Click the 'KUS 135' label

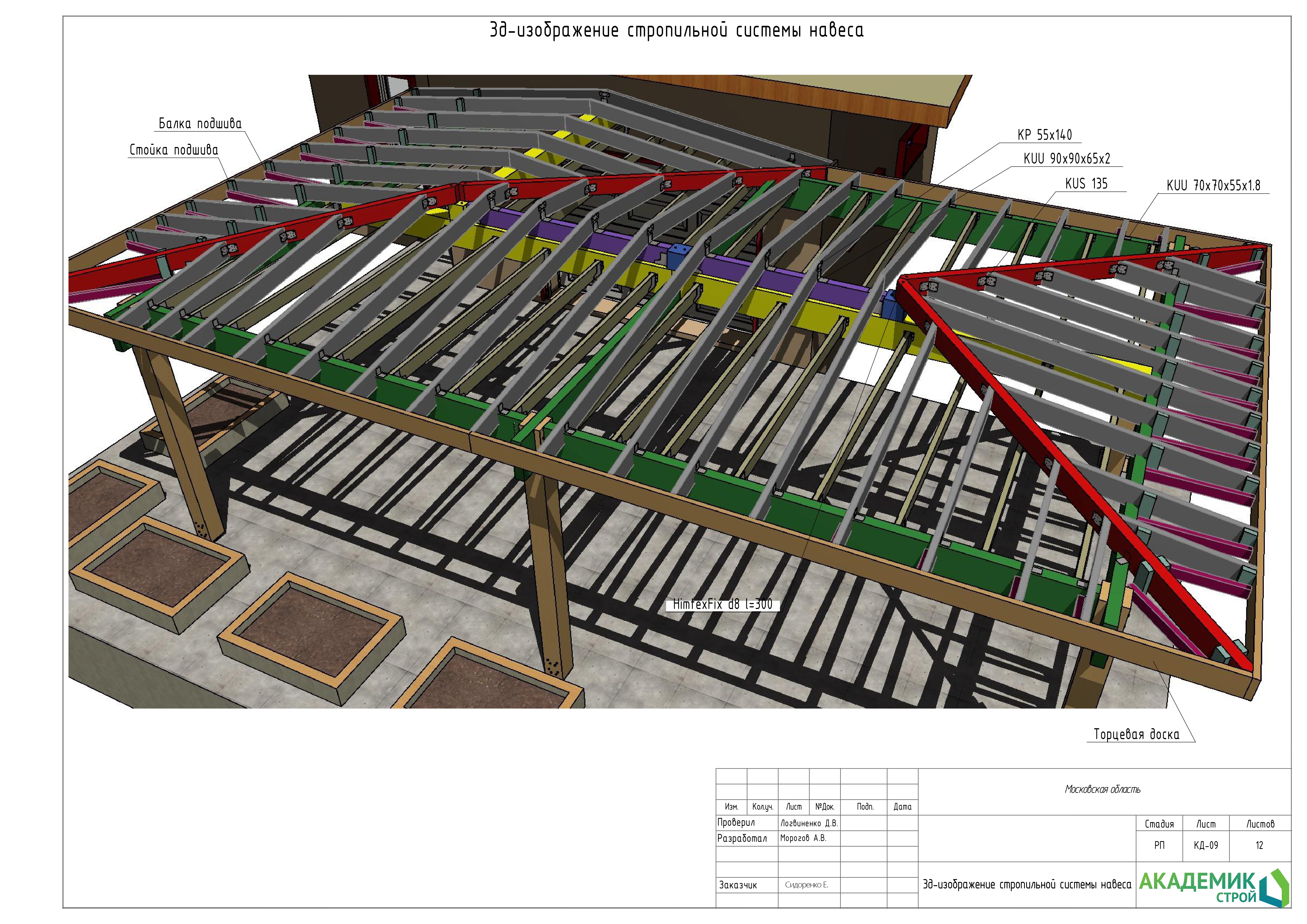[x=1086, y=183]
